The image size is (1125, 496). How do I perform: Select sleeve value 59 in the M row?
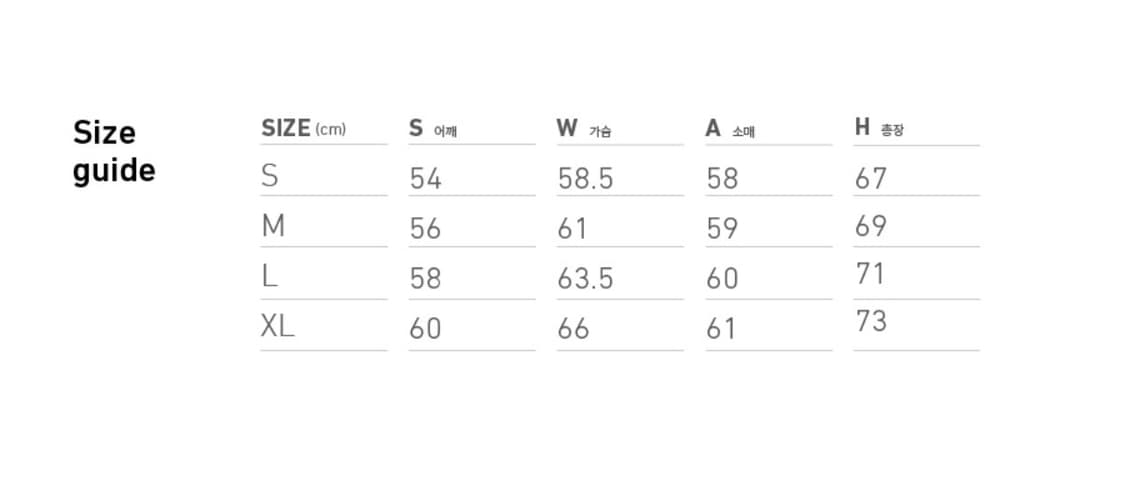click(722, 229)
